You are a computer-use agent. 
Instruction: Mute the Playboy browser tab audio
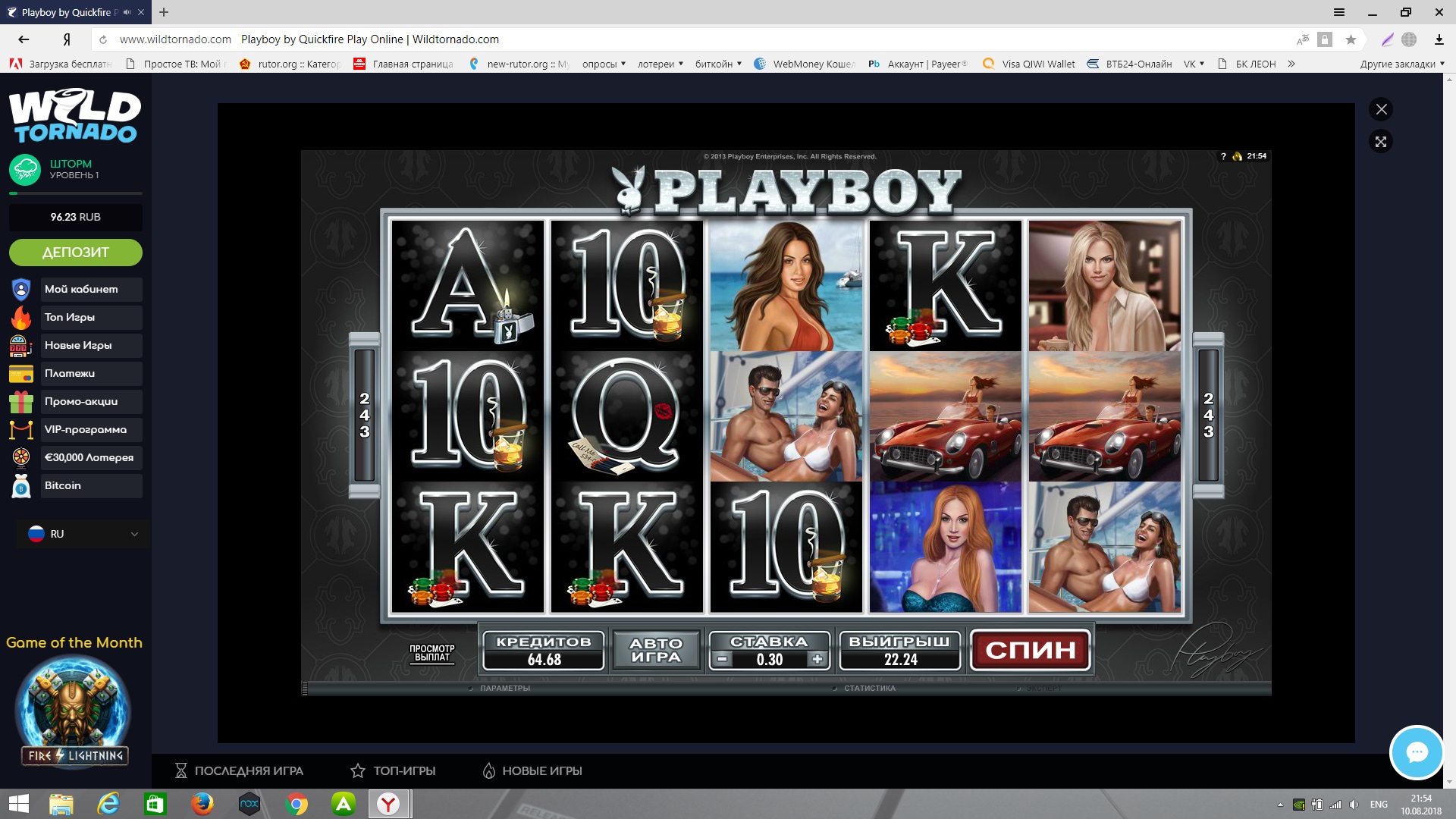point(127,12)
